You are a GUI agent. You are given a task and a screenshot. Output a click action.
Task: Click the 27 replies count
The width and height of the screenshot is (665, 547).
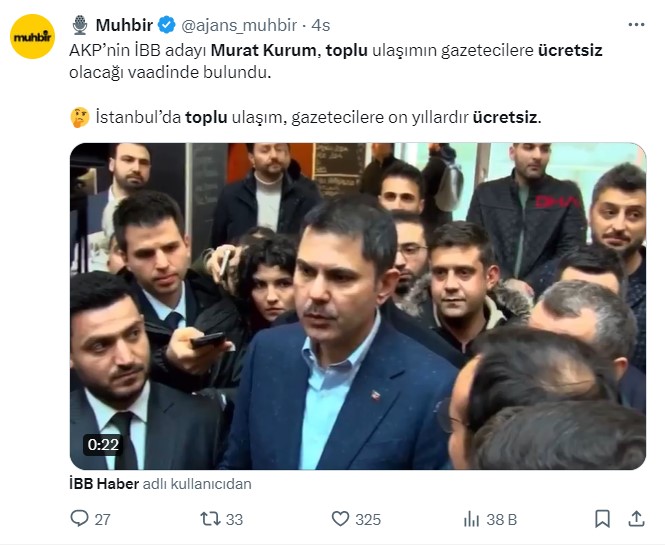click(103, 519)
